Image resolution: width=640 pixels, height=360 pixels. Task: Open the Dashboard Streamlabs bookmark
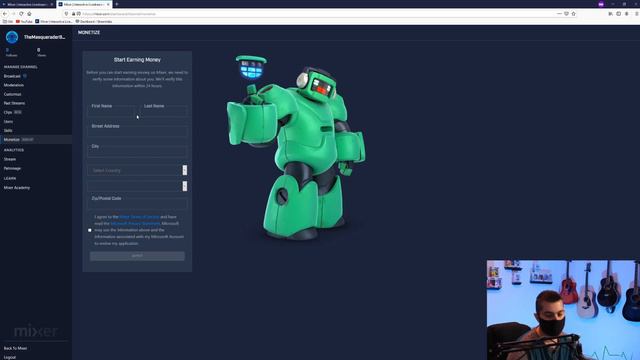click(x=93, y=21)
